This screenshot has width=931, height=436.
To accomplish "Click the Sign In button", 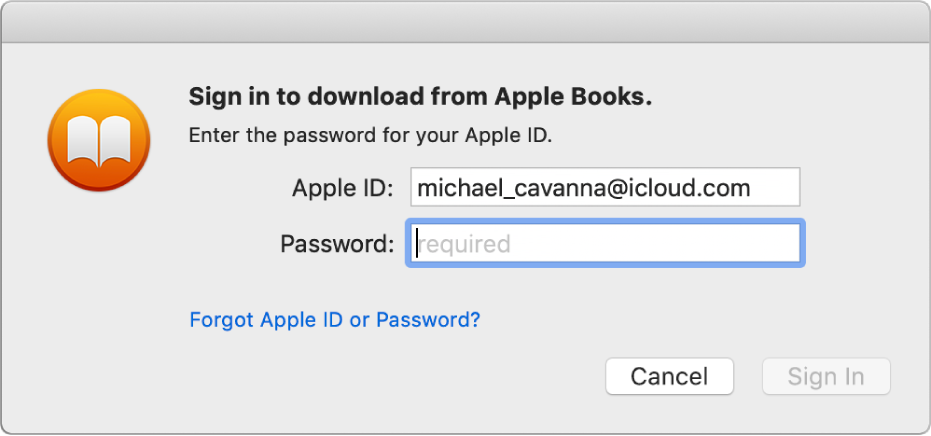I will (825, 376).
